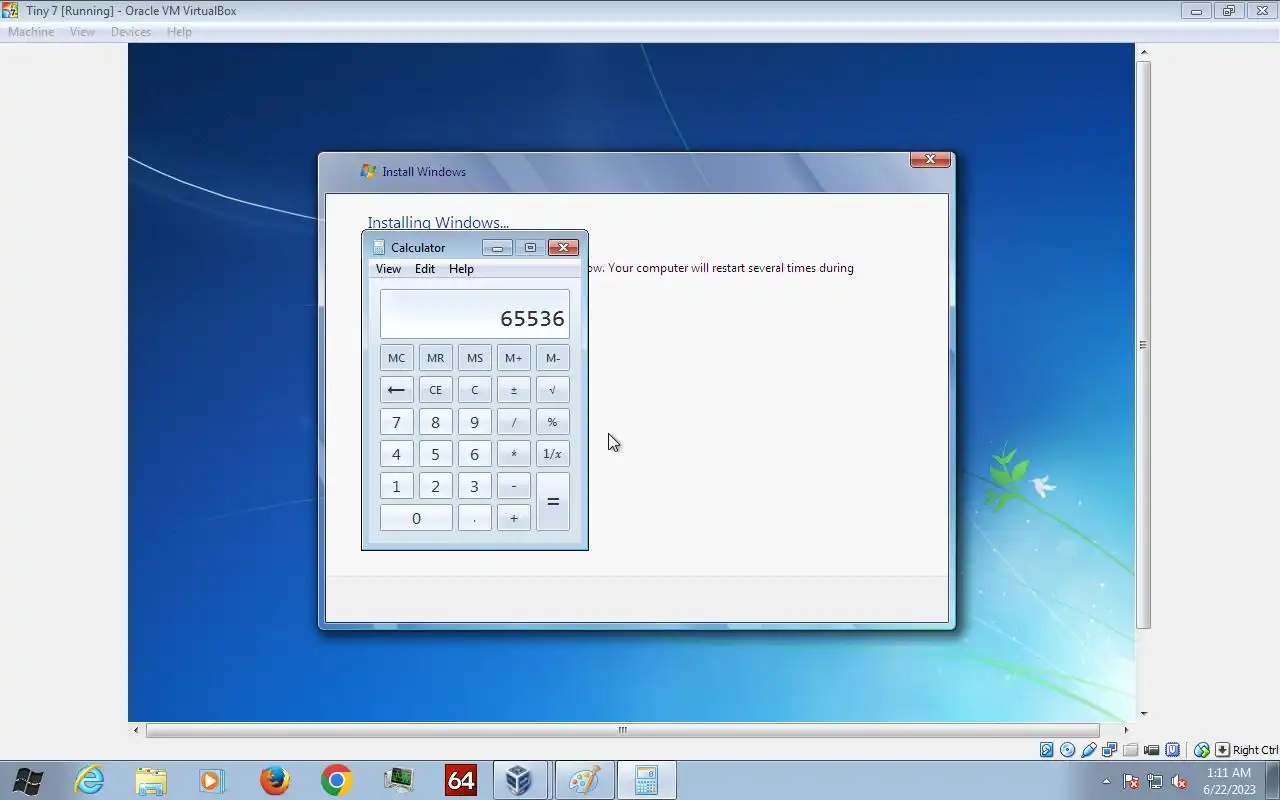Open VirtualBox USB devices status icon
1280x800 pixels.
[1089, 750]
